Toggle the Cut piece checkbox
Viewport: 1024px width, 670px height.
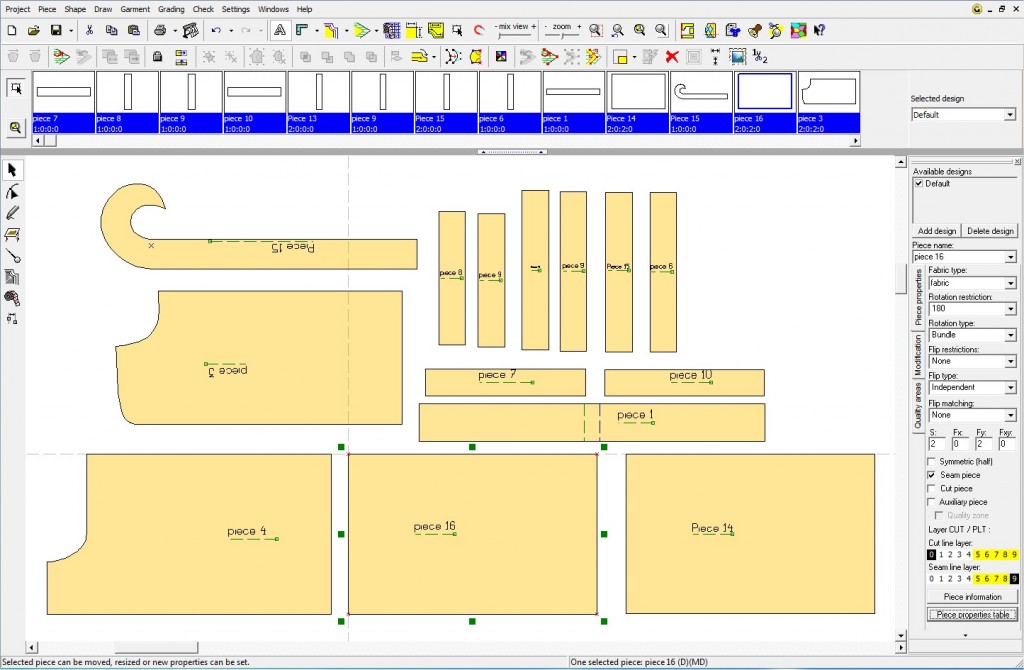[x=932, y=489]
